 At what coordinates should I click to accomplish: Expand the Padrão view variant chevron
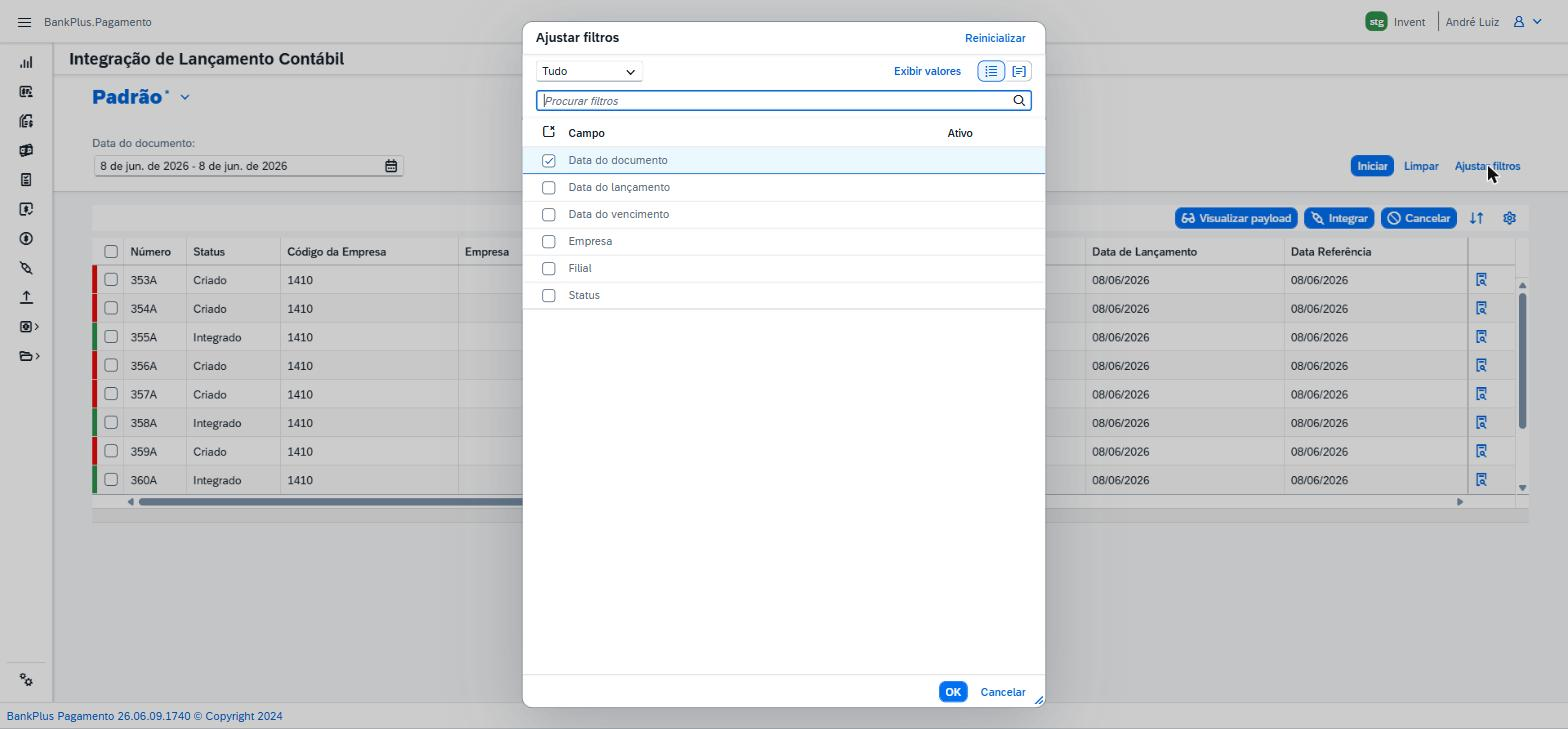185,97
